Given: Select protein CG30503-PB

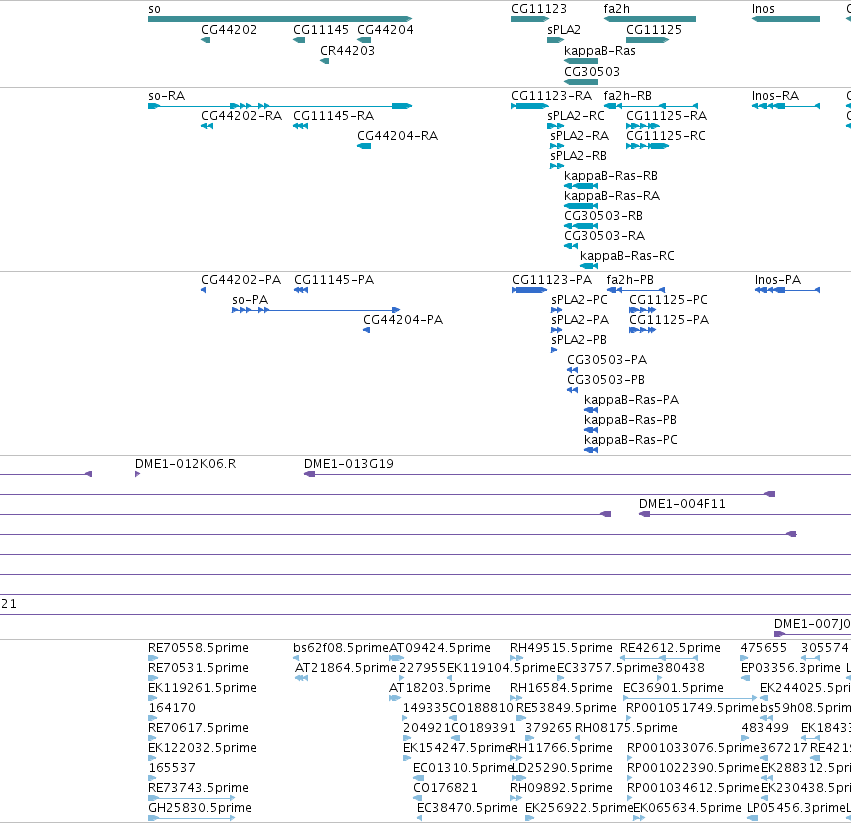Looking at the screenshot, I should point(606,380).
